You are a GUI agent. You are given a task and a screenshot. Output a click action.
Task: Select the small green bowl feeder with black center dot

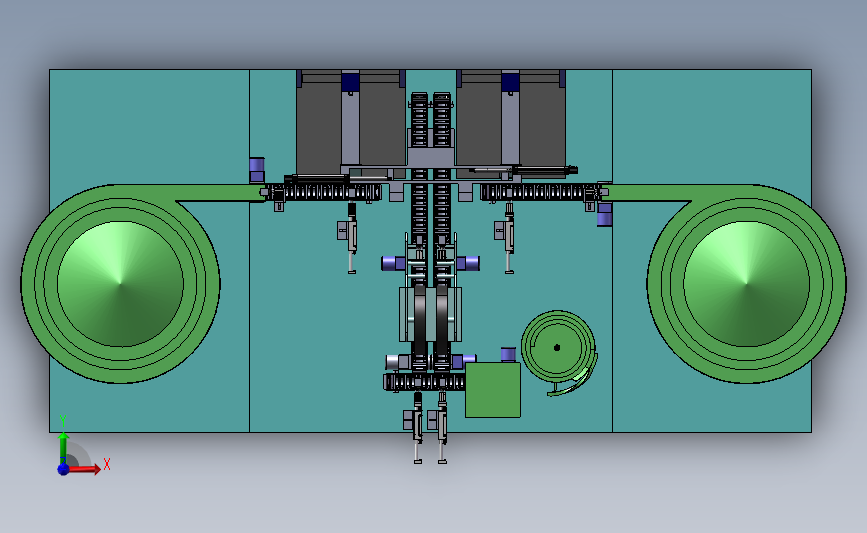coord(558,347)
